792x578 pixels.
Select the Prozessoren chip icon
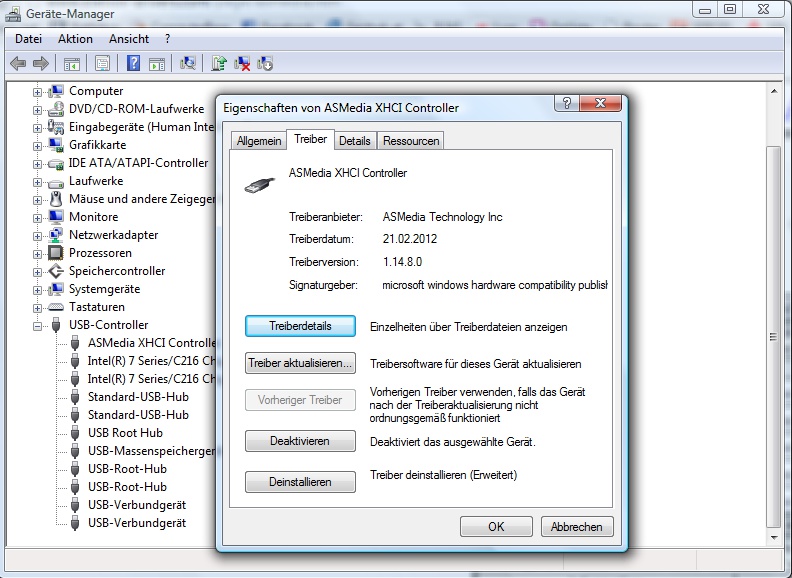point(56,253)
